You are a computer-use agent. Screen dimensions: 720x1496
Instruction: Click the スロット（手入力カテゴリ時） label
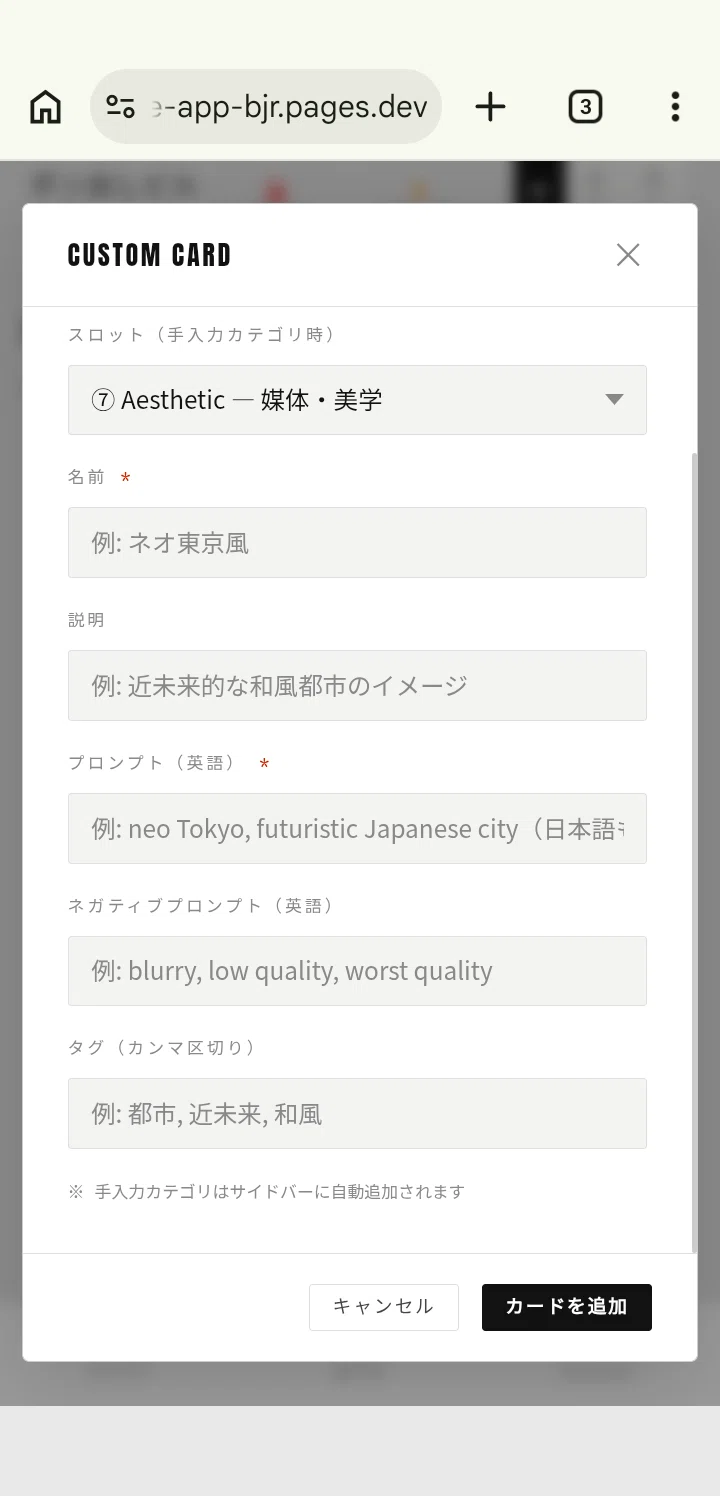coord(201,335)
